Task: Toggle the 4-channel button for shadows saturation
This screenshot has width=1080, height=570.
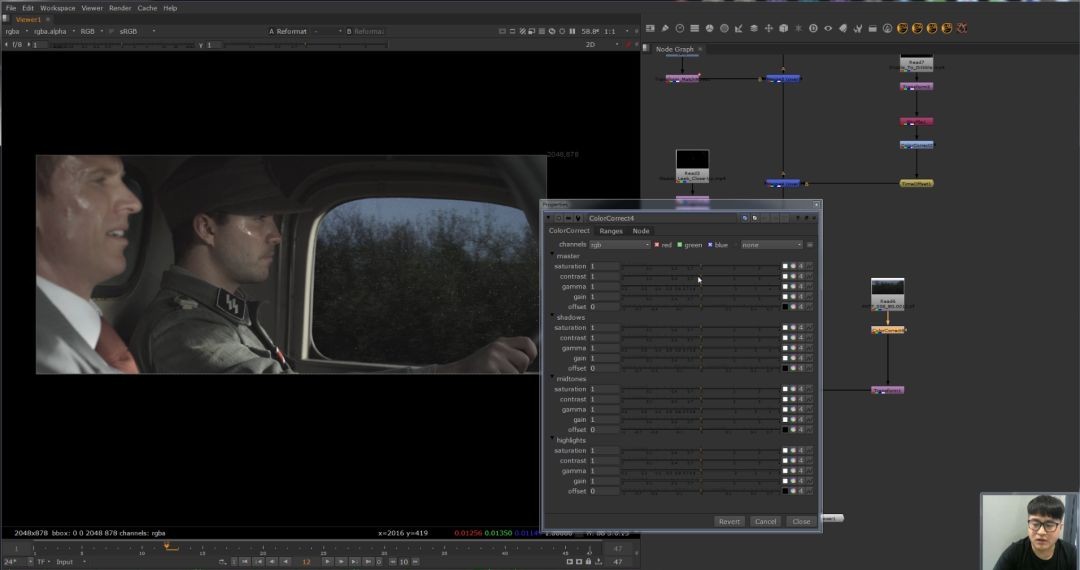Action: click(801, 328)
